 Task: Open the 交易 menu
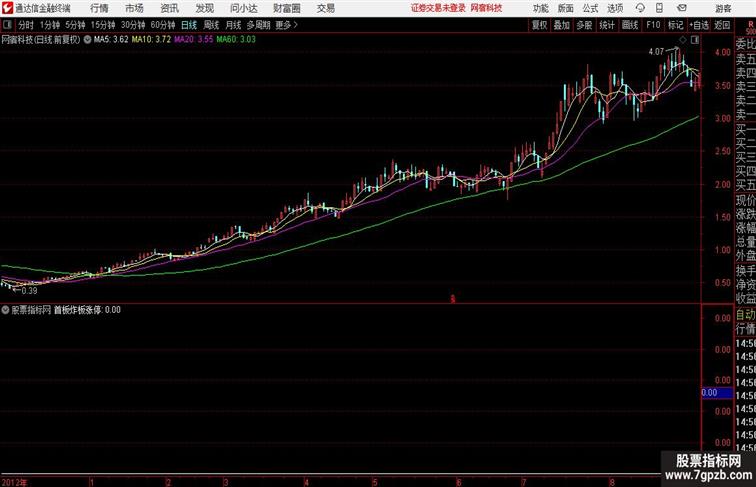pyautogui.click(x=325, y=8)
